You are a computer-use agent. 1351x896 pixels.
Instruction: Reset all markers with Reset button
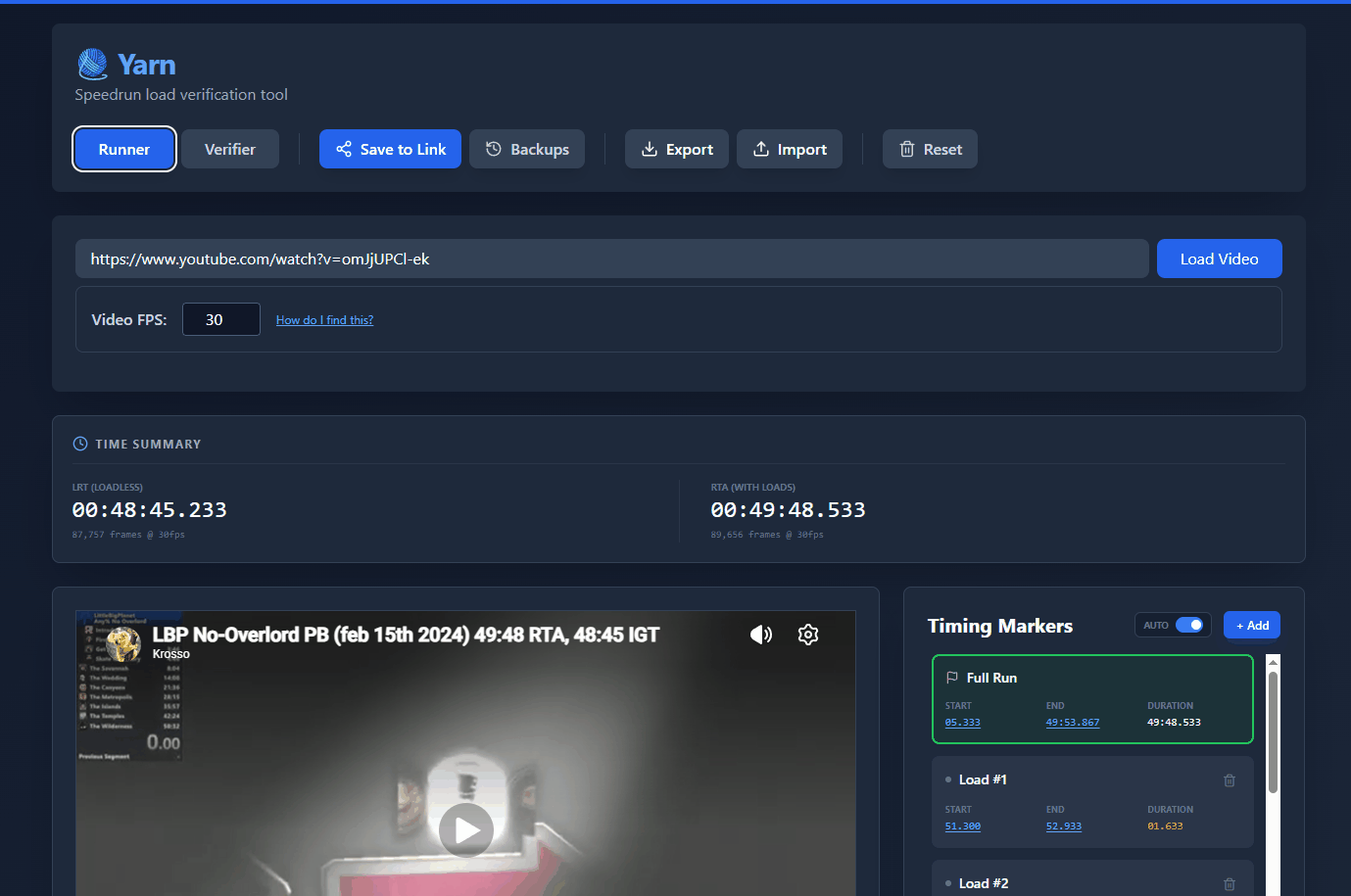point(930,149)
